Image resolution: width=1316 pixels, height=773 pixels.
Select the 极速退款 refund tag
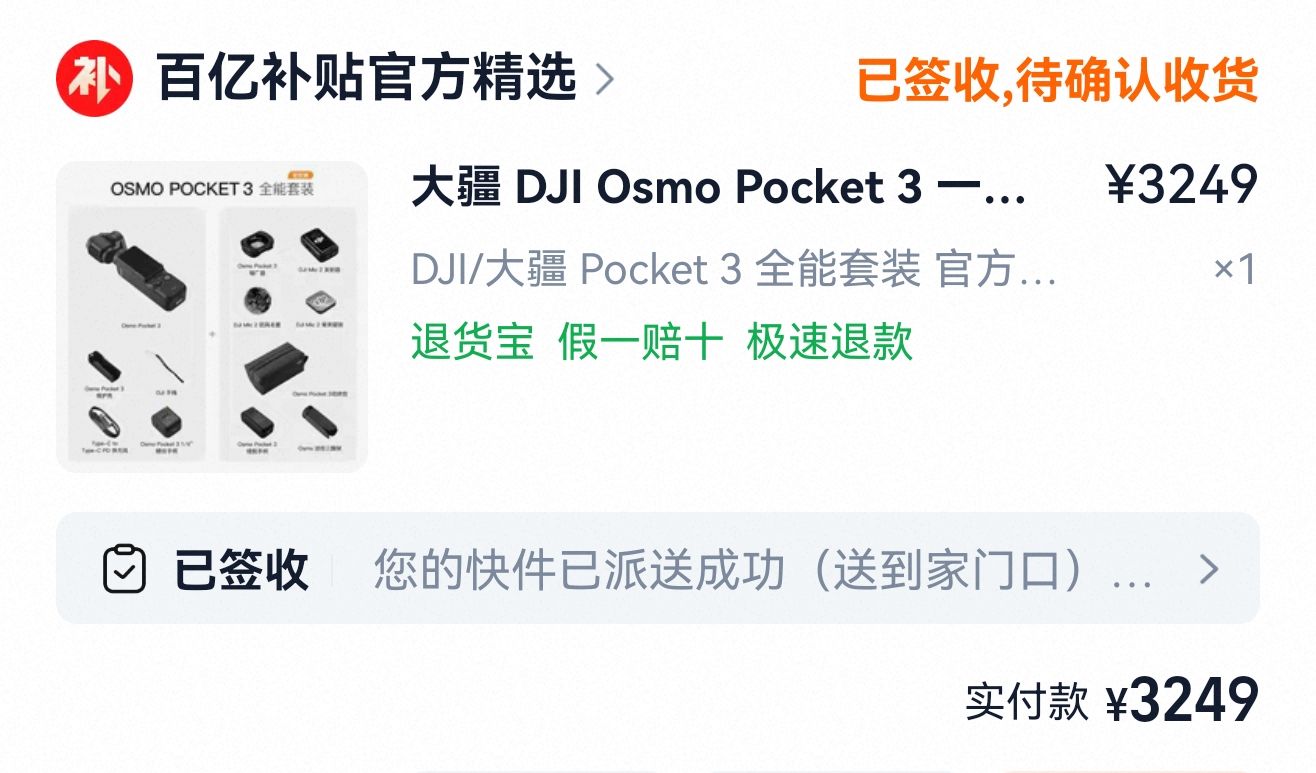coord(829,342)
